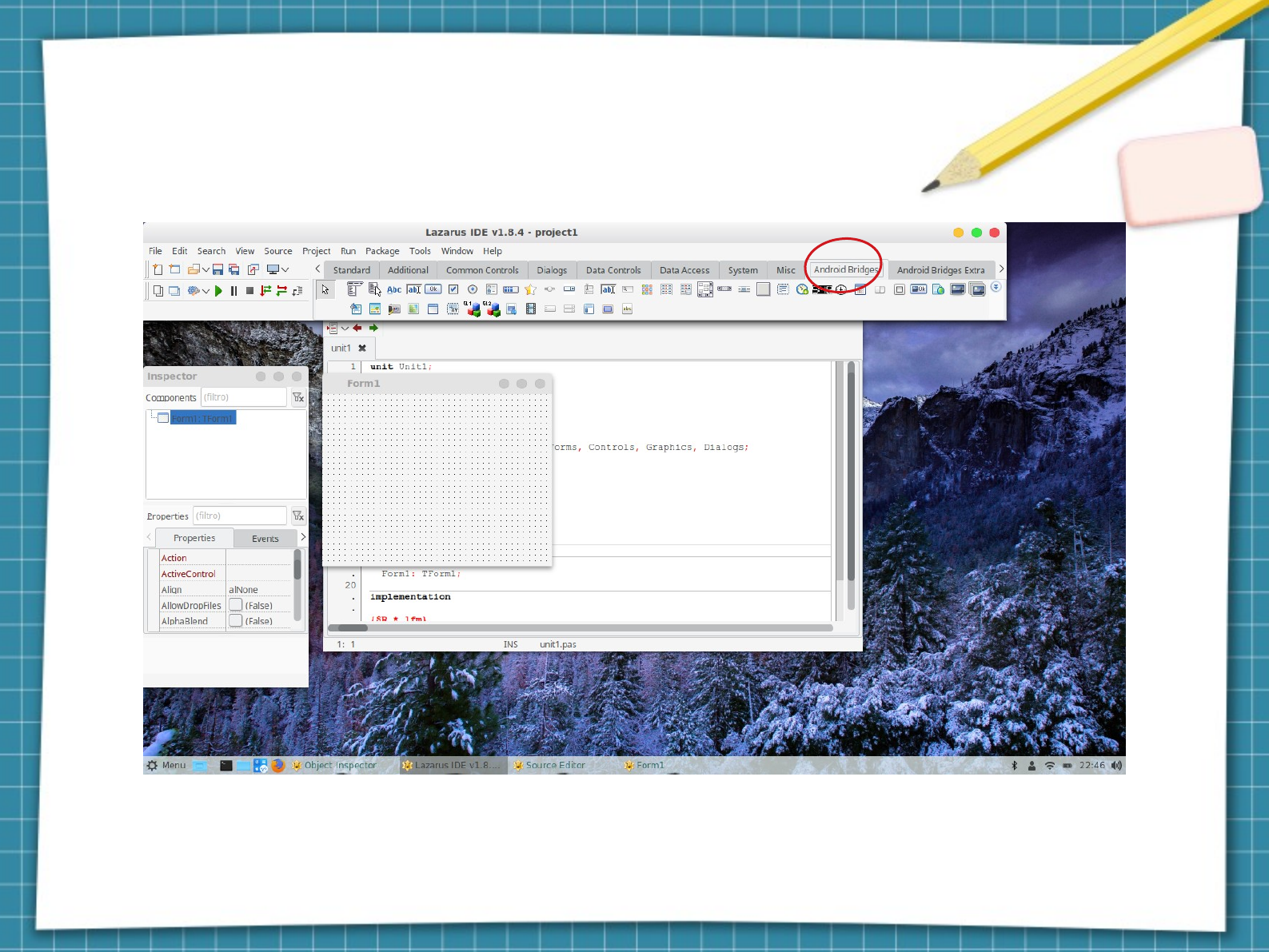Pick the film strip palette component

click(x=531, y=309)
